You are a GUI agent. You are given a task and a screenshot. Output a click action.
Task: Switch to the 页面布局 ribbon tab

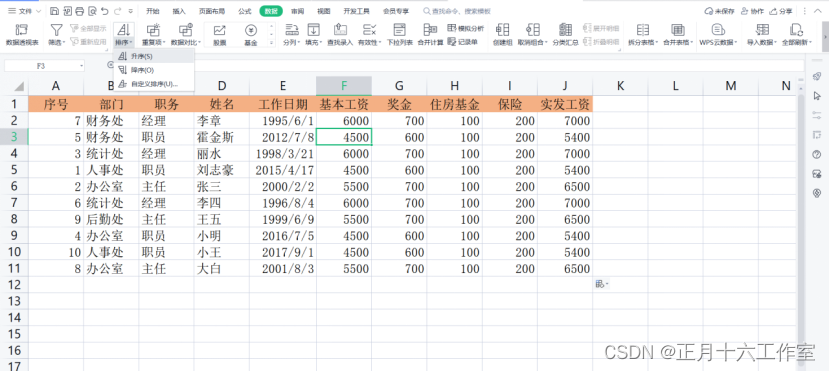click(212, 11)
